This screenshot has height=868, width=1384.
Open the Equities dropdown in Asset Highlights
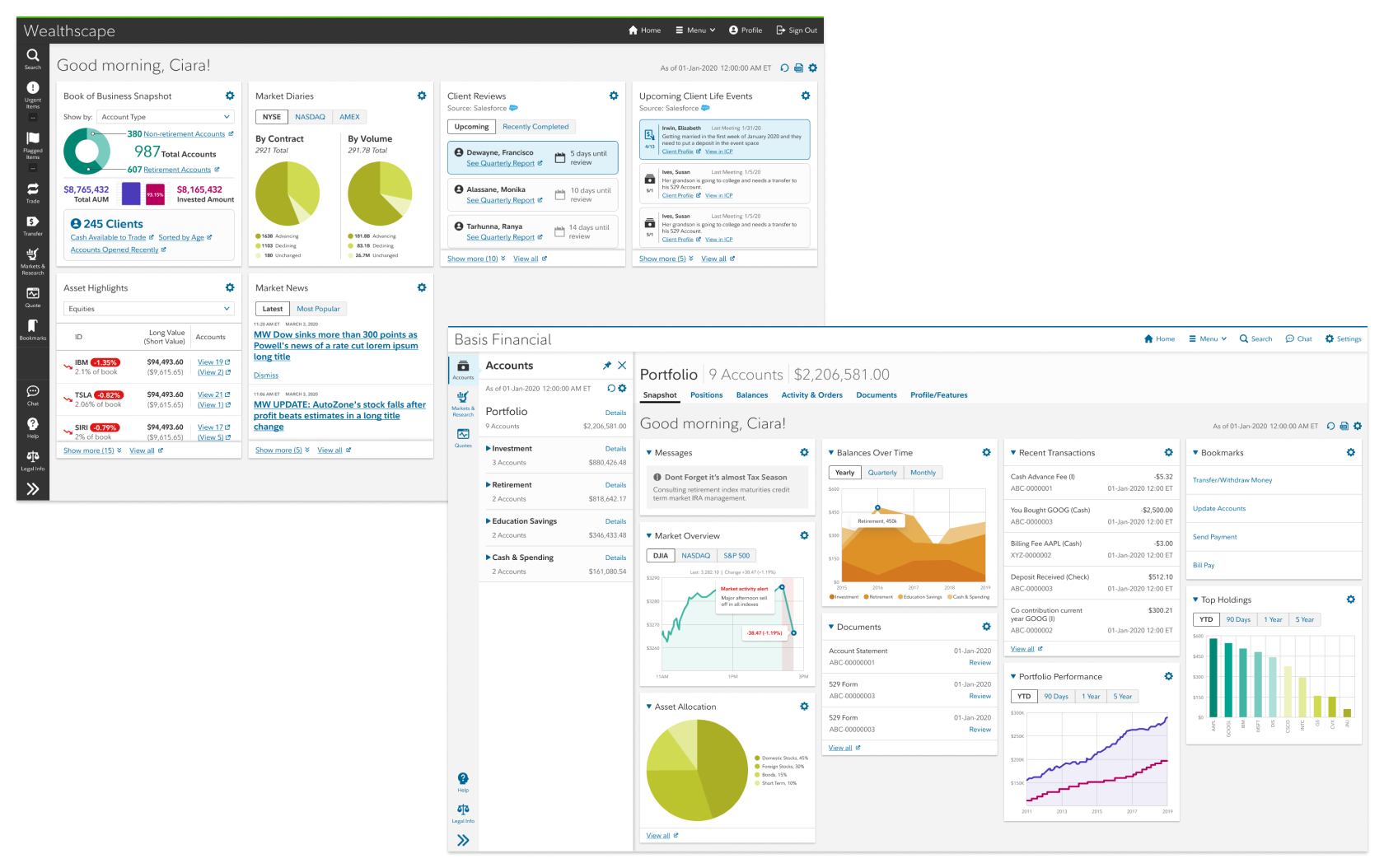[149, 309]
